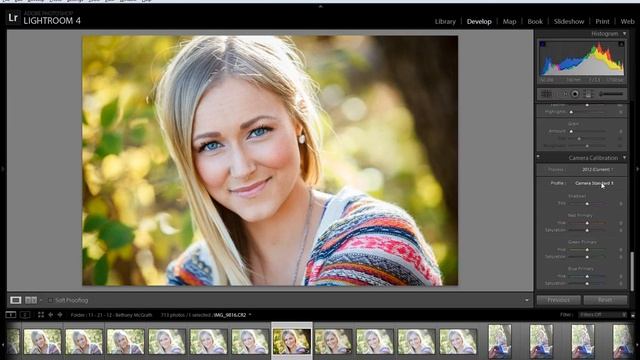Collapse the right panel group

coord(637,169)
